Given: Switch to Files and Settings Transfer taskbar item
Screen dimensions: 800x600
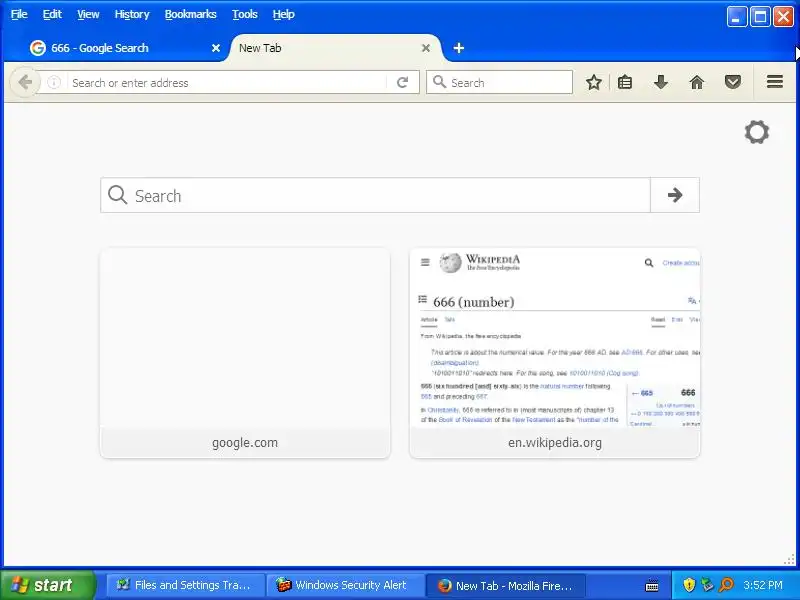Looking at the screenshot, I should (185, 585).
